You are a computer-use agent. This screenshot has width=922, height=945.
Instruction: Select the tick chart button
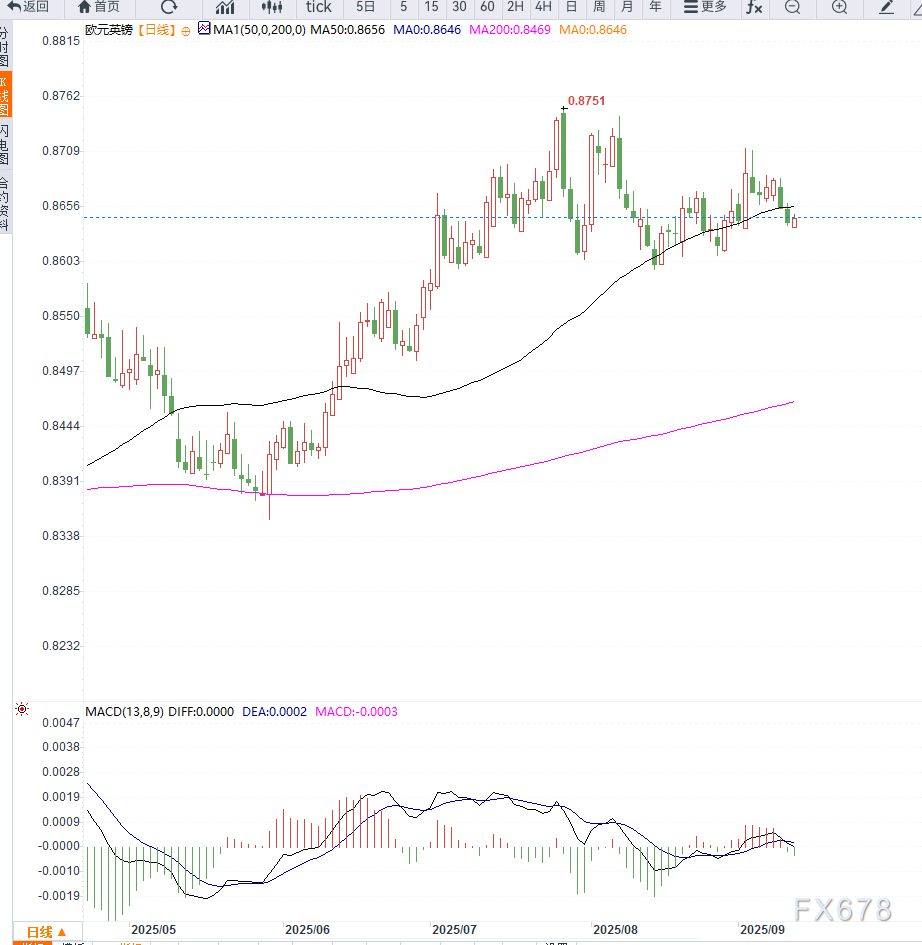coord(317,8)
